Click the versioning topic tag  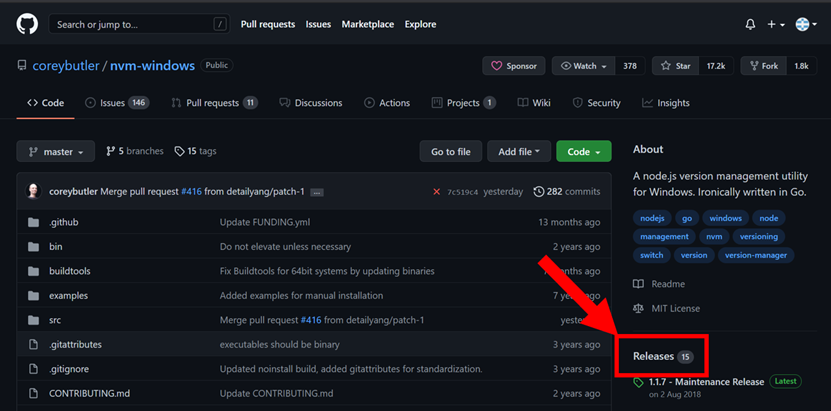tap(759, 237)
